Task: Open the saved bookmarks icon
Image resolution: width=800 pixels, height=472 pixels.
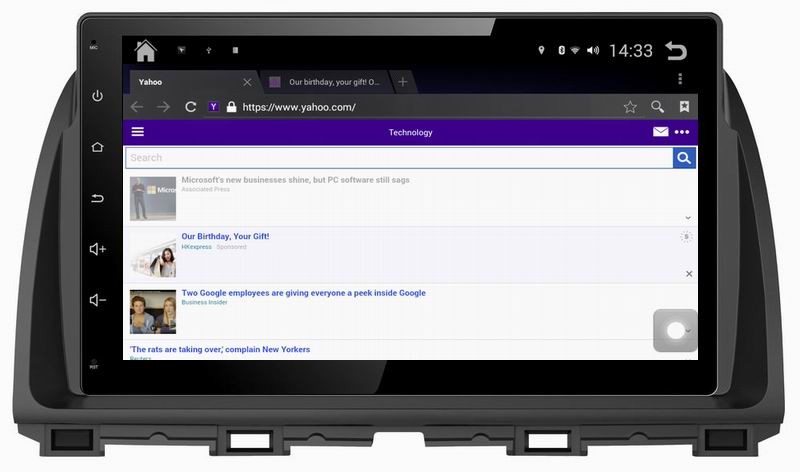Action: click(684, 106)
